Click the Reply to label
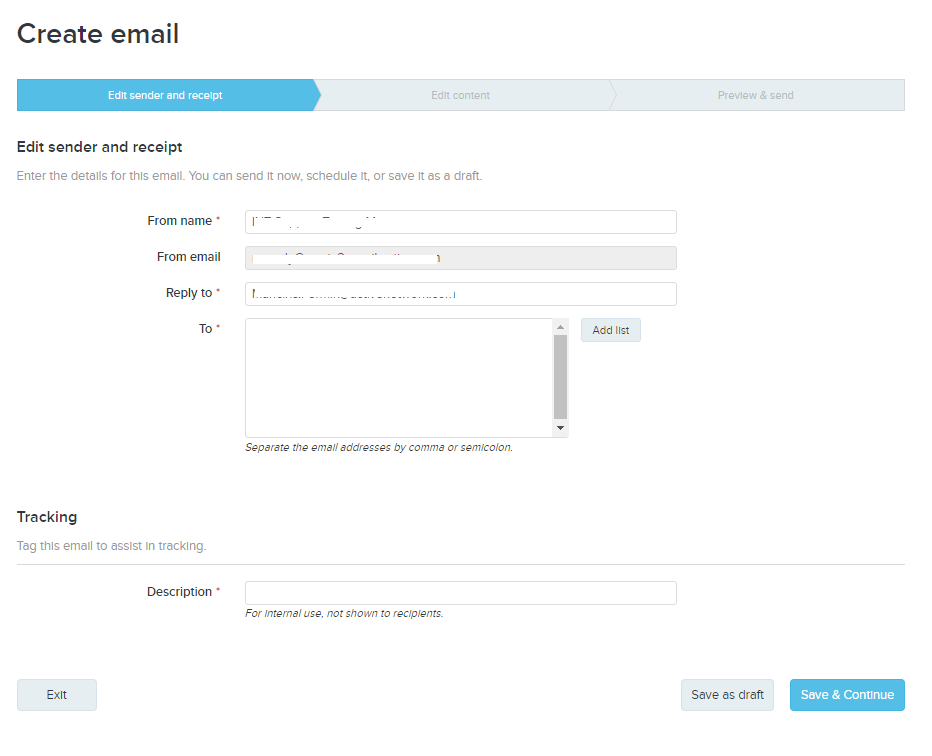 pos(188,293)
